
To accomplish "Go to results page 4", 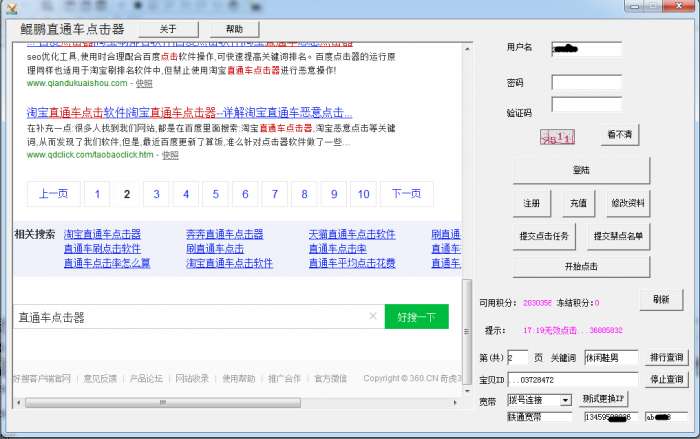I will [186, 194].
